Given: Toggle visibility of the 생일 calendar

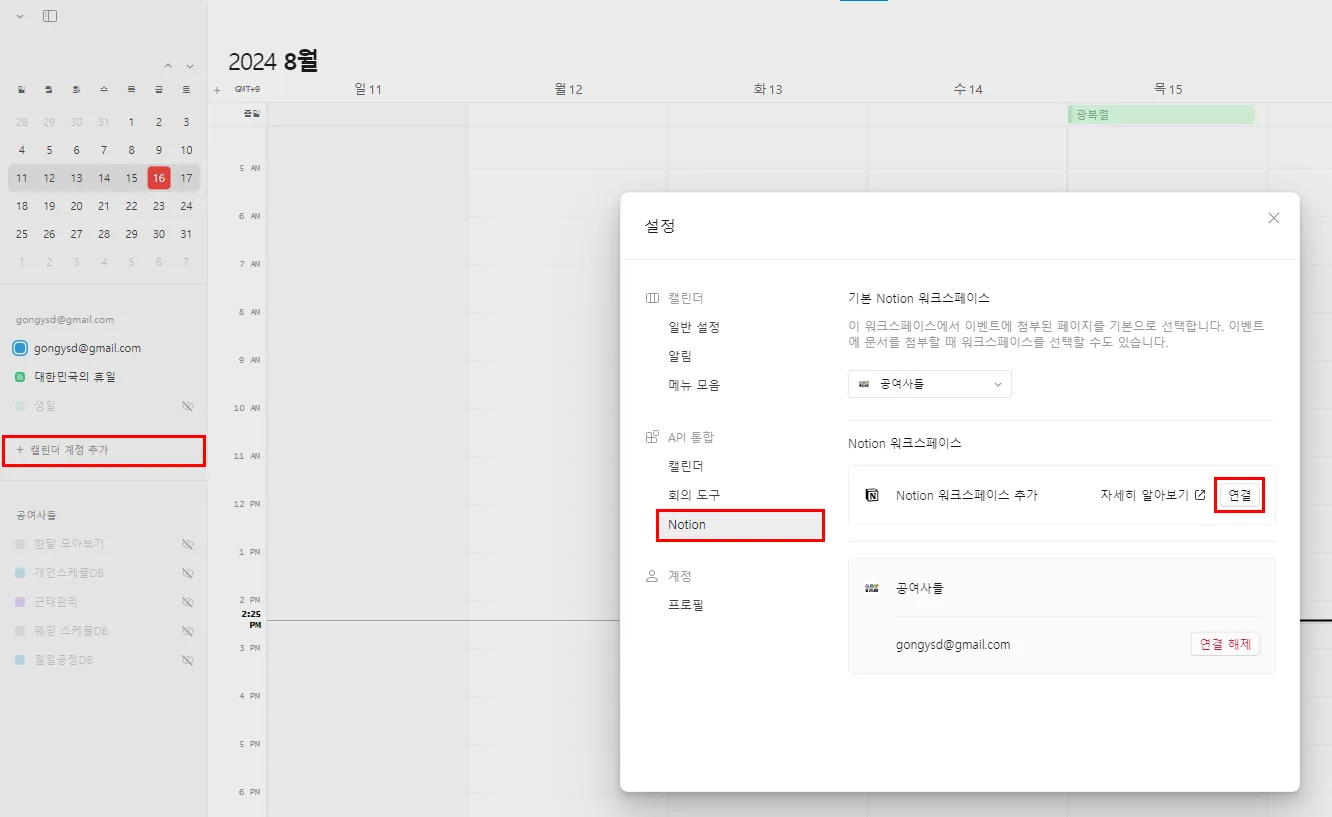Looking at the screenshot, I should click(x=187, y=405).
